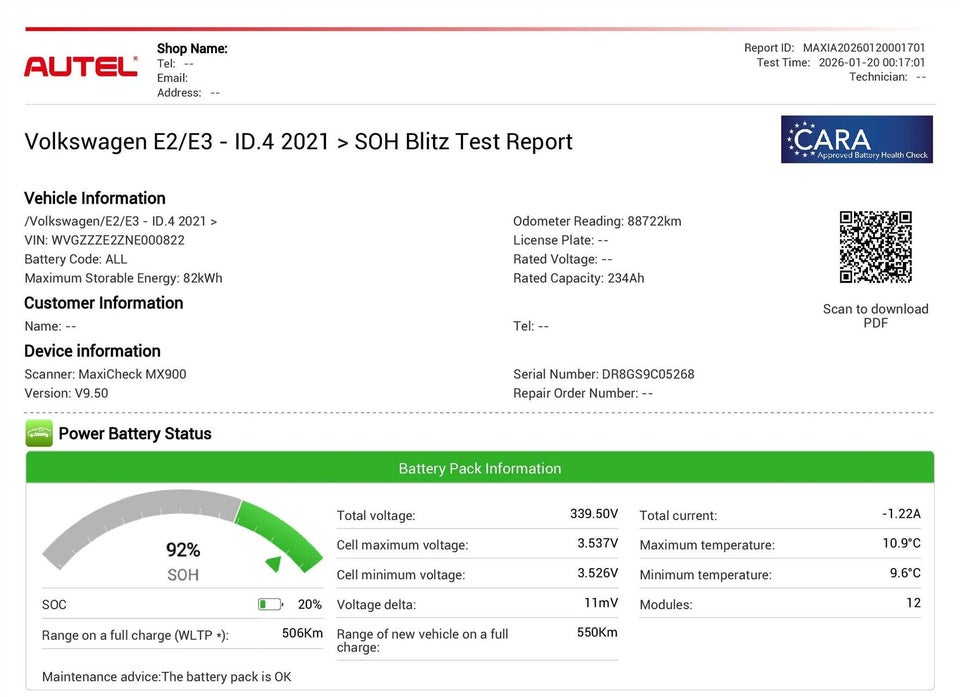Click the Maintenance advice message
Screen dimensions: 960x697
click(167, 677)
